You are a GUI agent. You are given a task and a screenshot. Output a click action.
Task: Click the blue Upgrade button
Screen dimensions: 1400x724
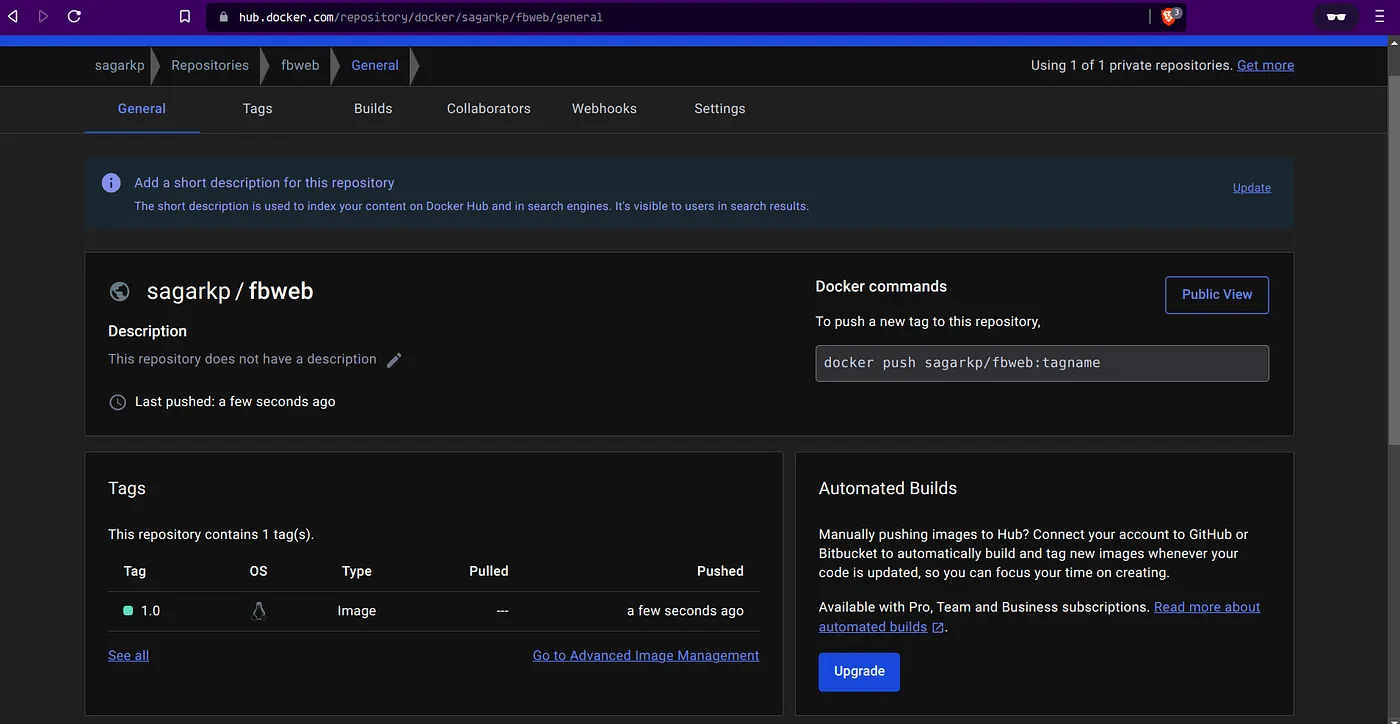click(x=859, y=672)
